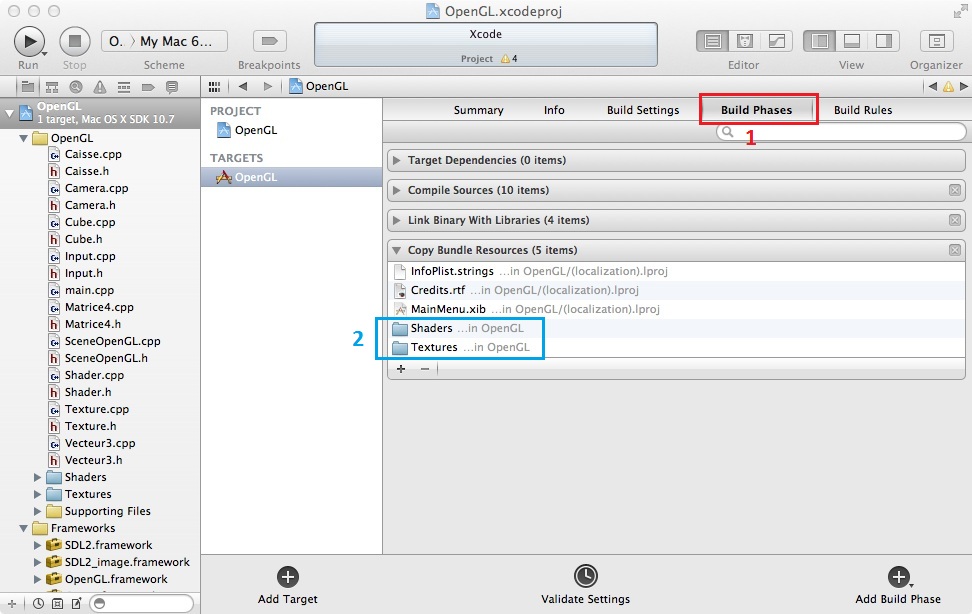
Task: Show the Search navigator
Action: [x=76, y=87]
